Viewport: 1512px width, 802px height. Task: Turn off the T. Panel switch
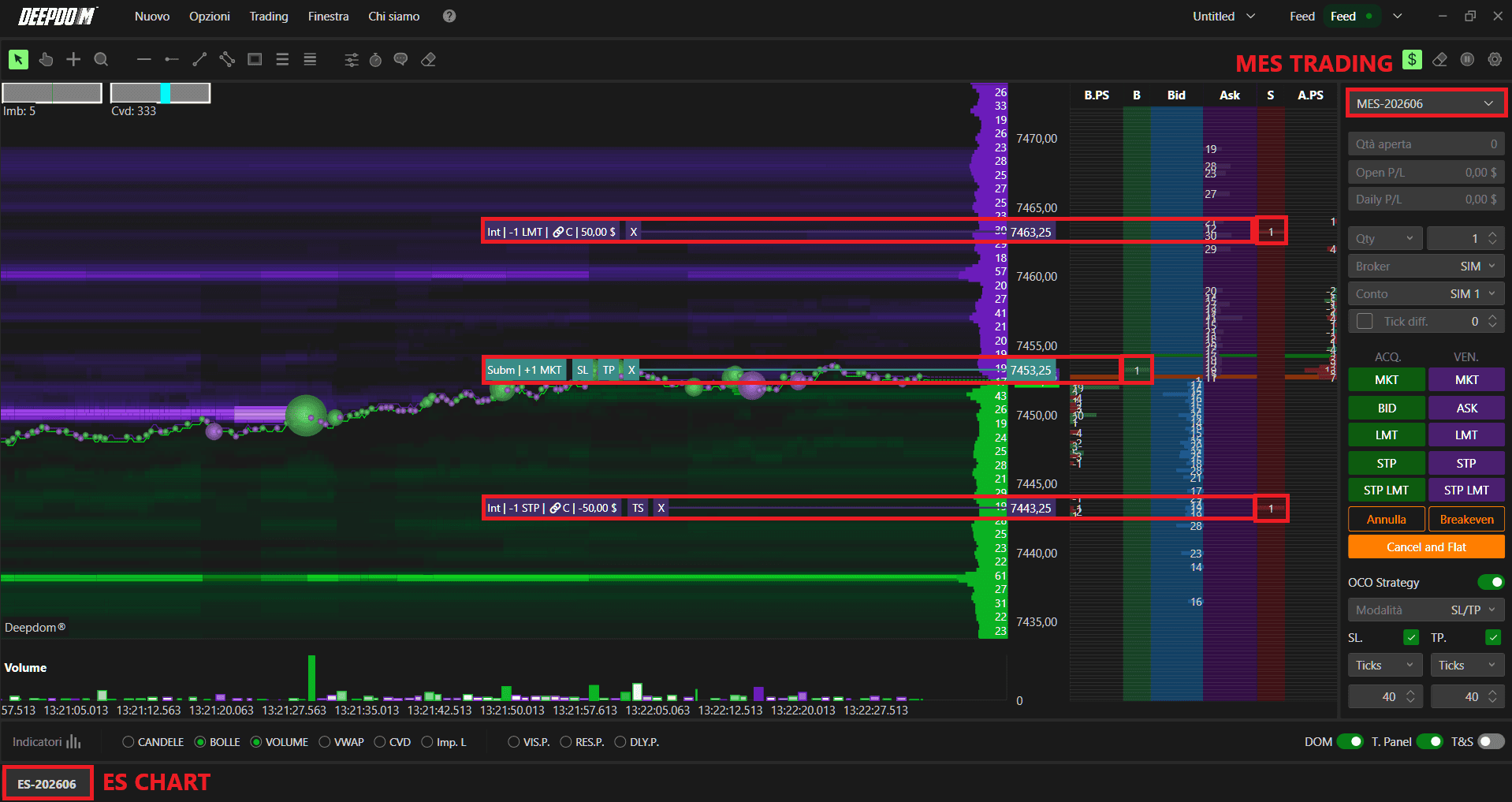[1430, 741]
